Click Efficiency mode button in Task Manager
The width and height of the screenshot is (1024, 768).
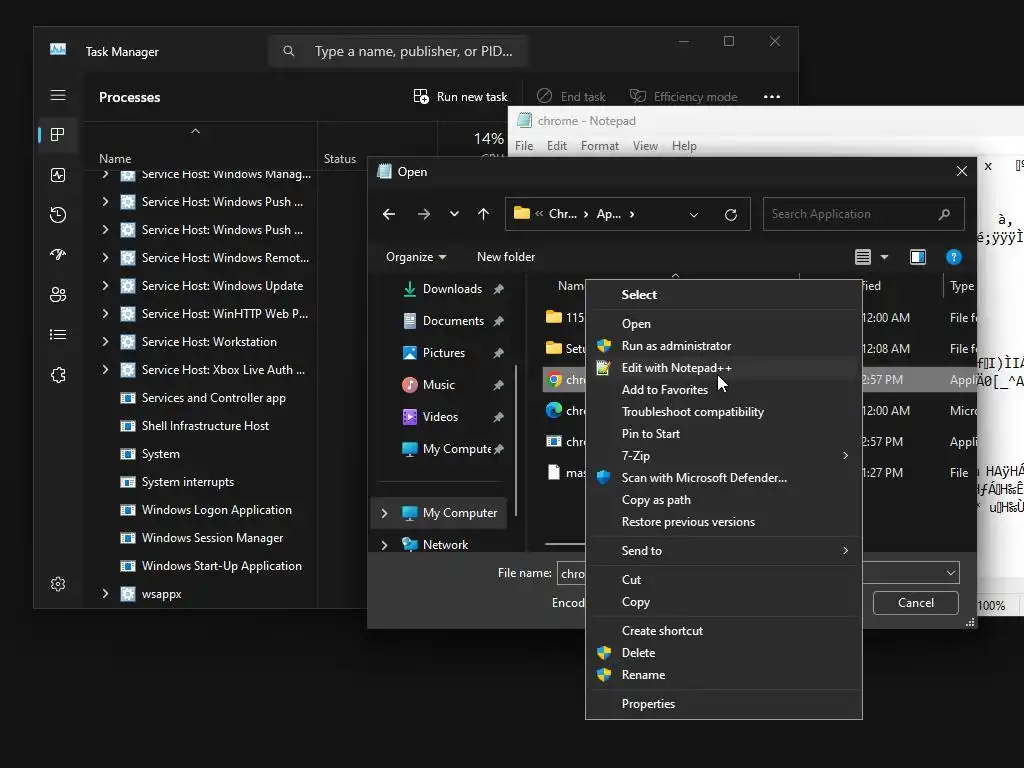tap(683, 97)
